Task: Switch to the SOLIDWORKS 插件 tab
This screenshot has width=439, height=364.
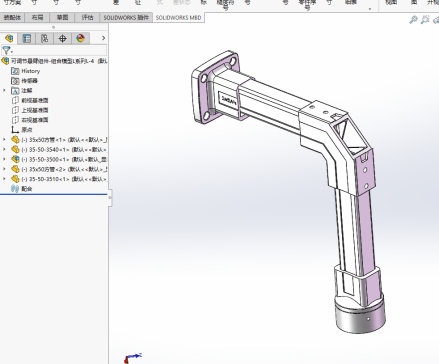Action: pos(126,17)
